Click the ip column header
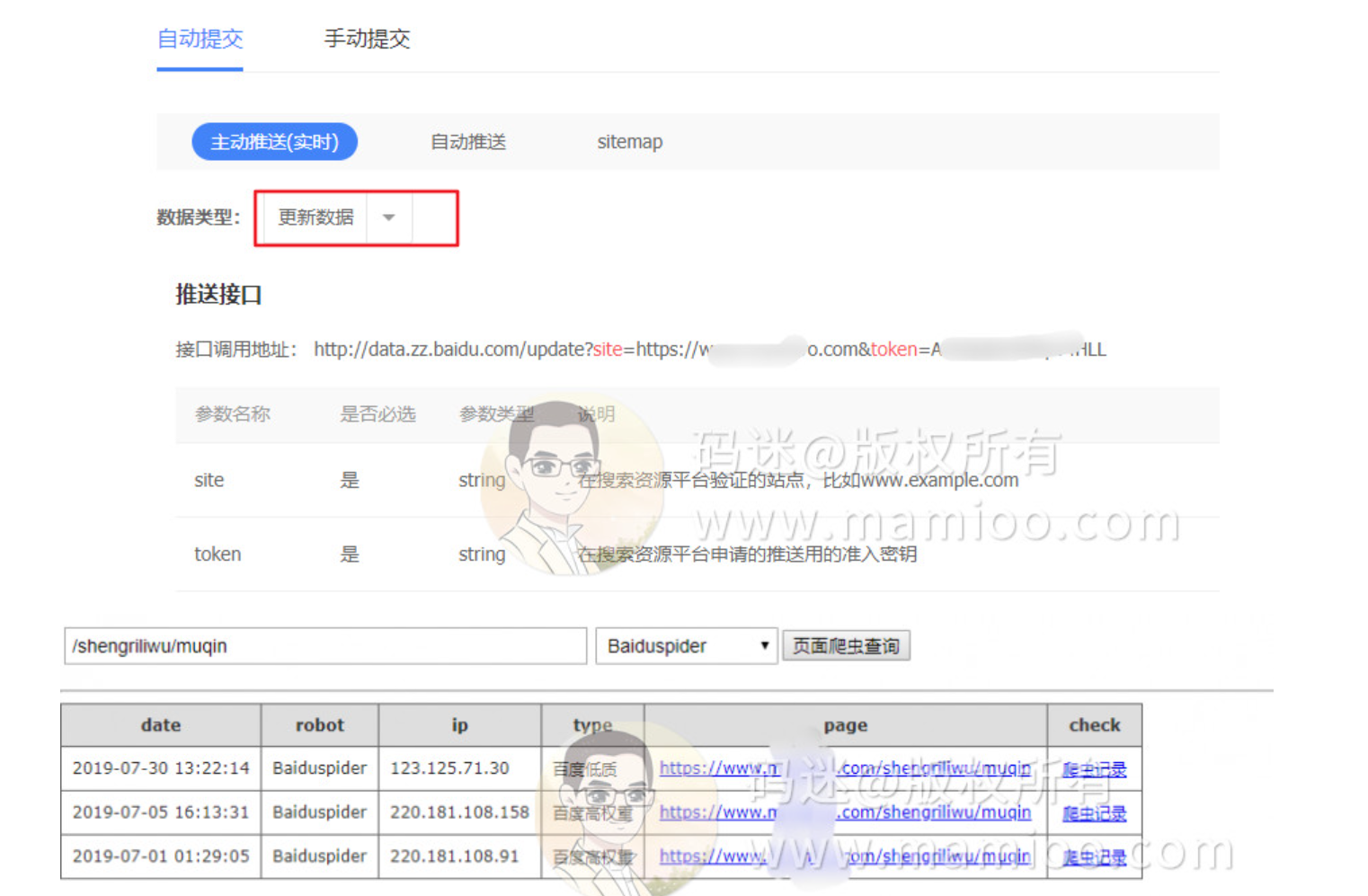 click(x=460, y=725)
